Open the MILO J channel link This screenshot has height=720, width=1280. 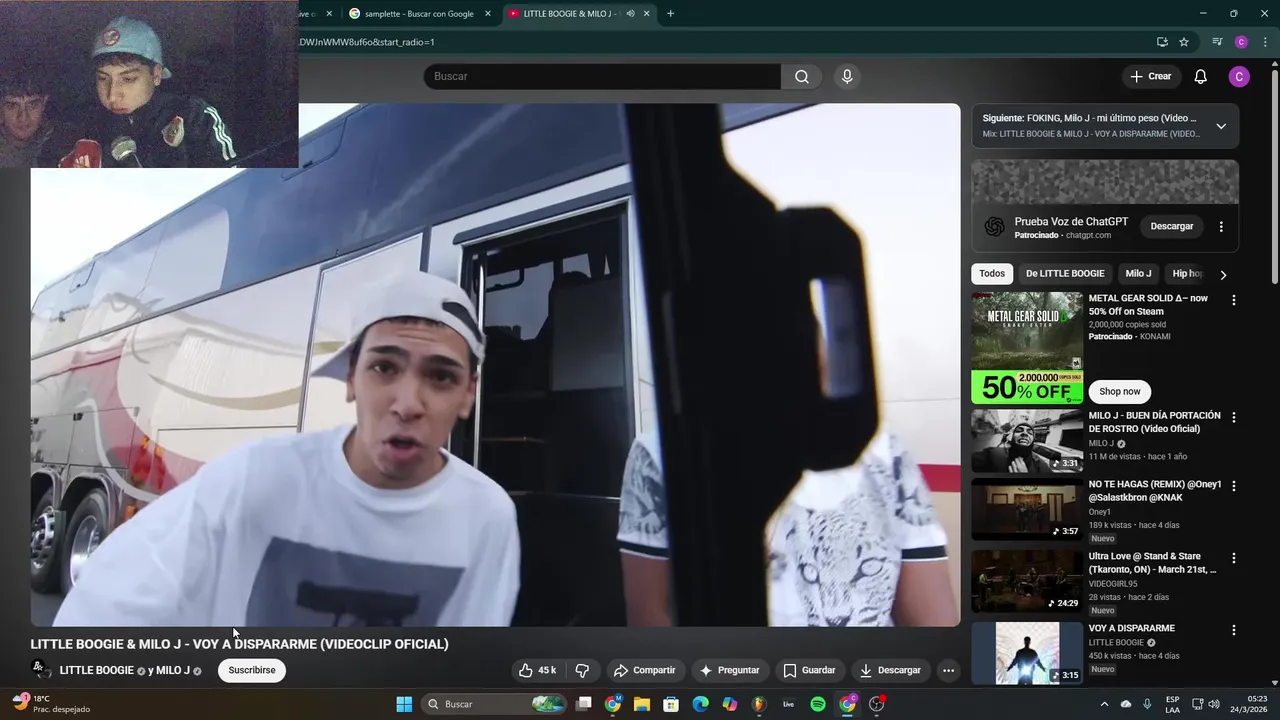click(172, 670)
